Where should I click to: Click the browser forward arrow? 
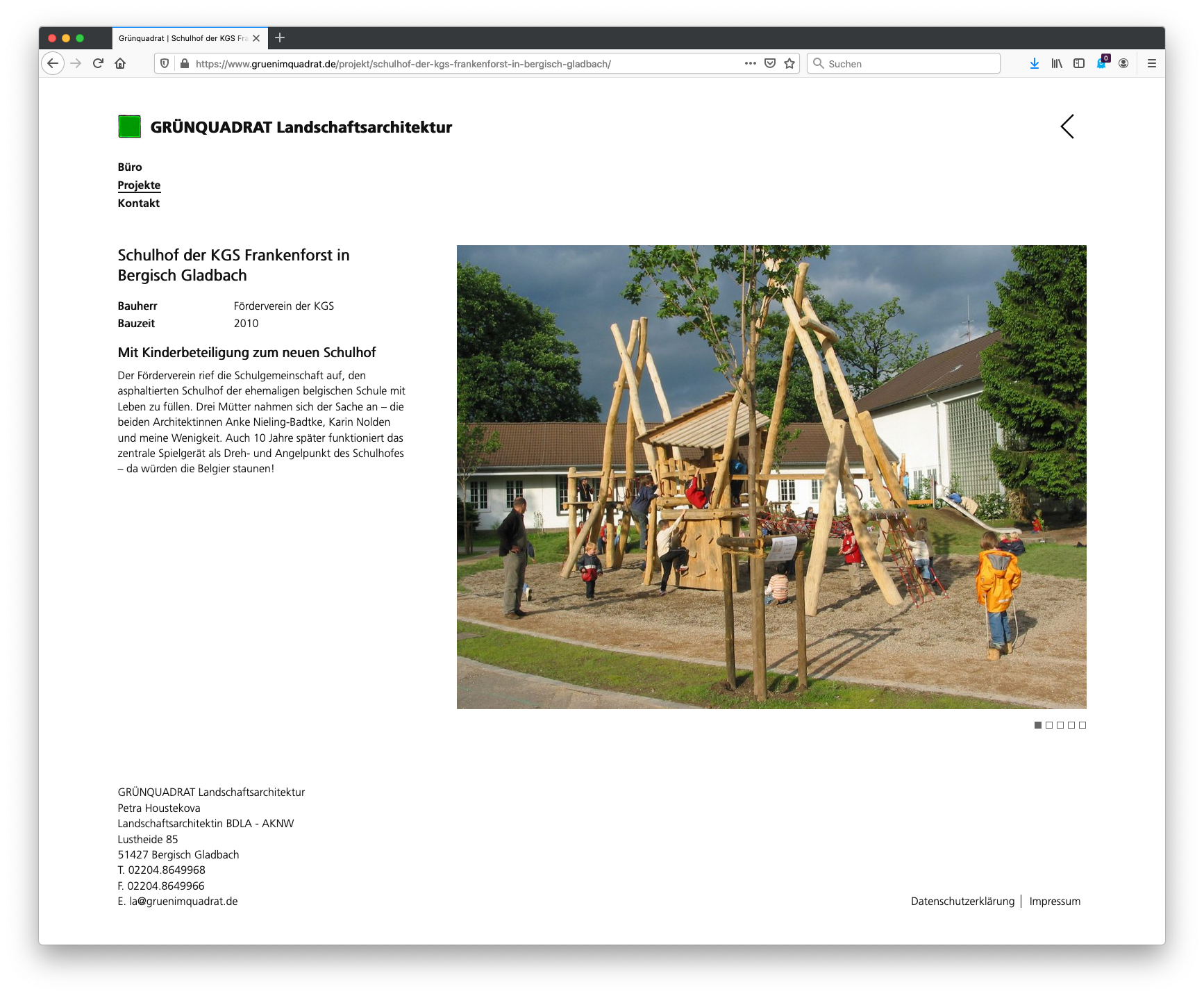[x=76, y=63]
